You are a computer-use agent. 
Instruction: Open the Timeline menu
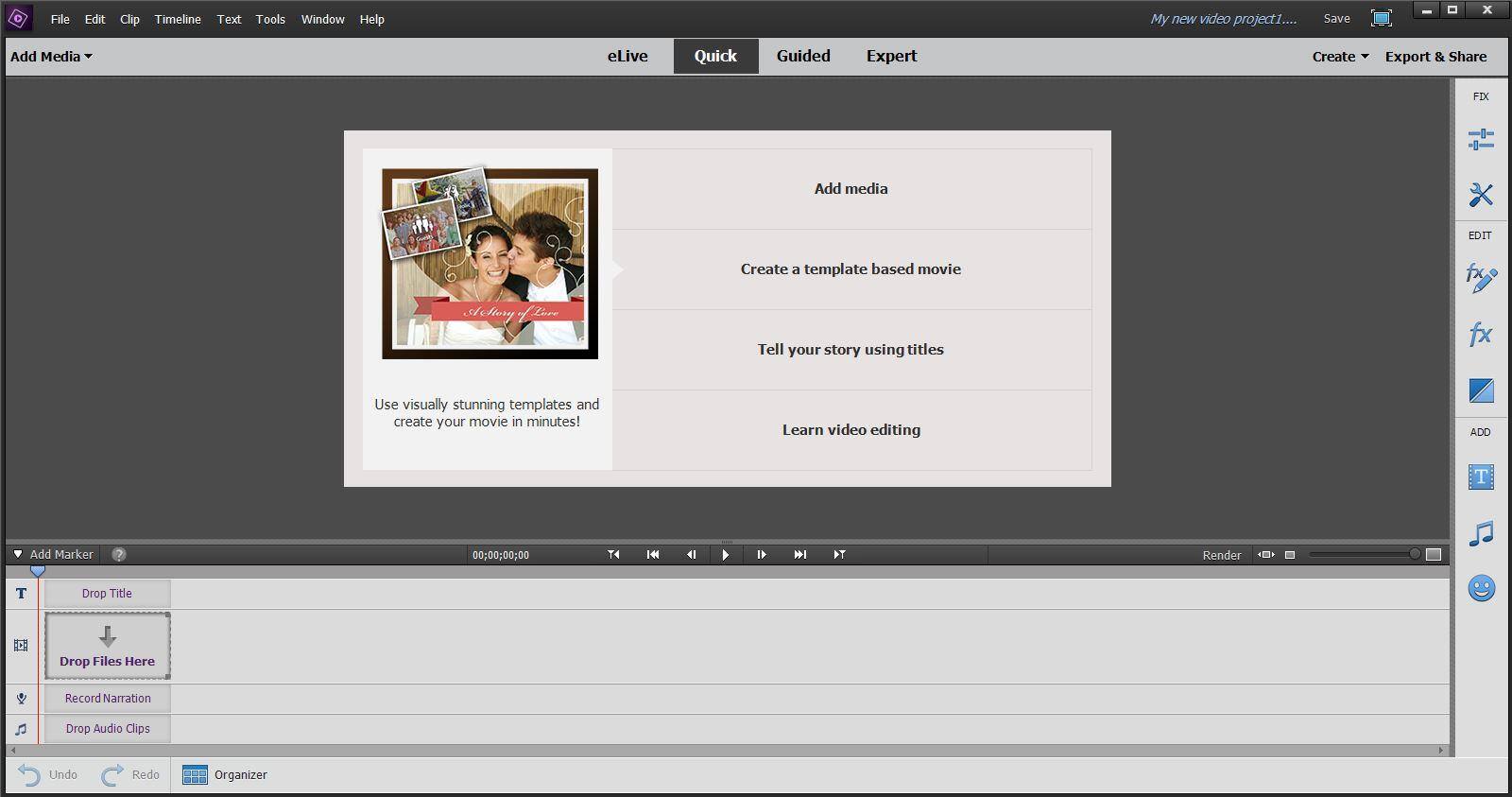click(x=178, y=19)
